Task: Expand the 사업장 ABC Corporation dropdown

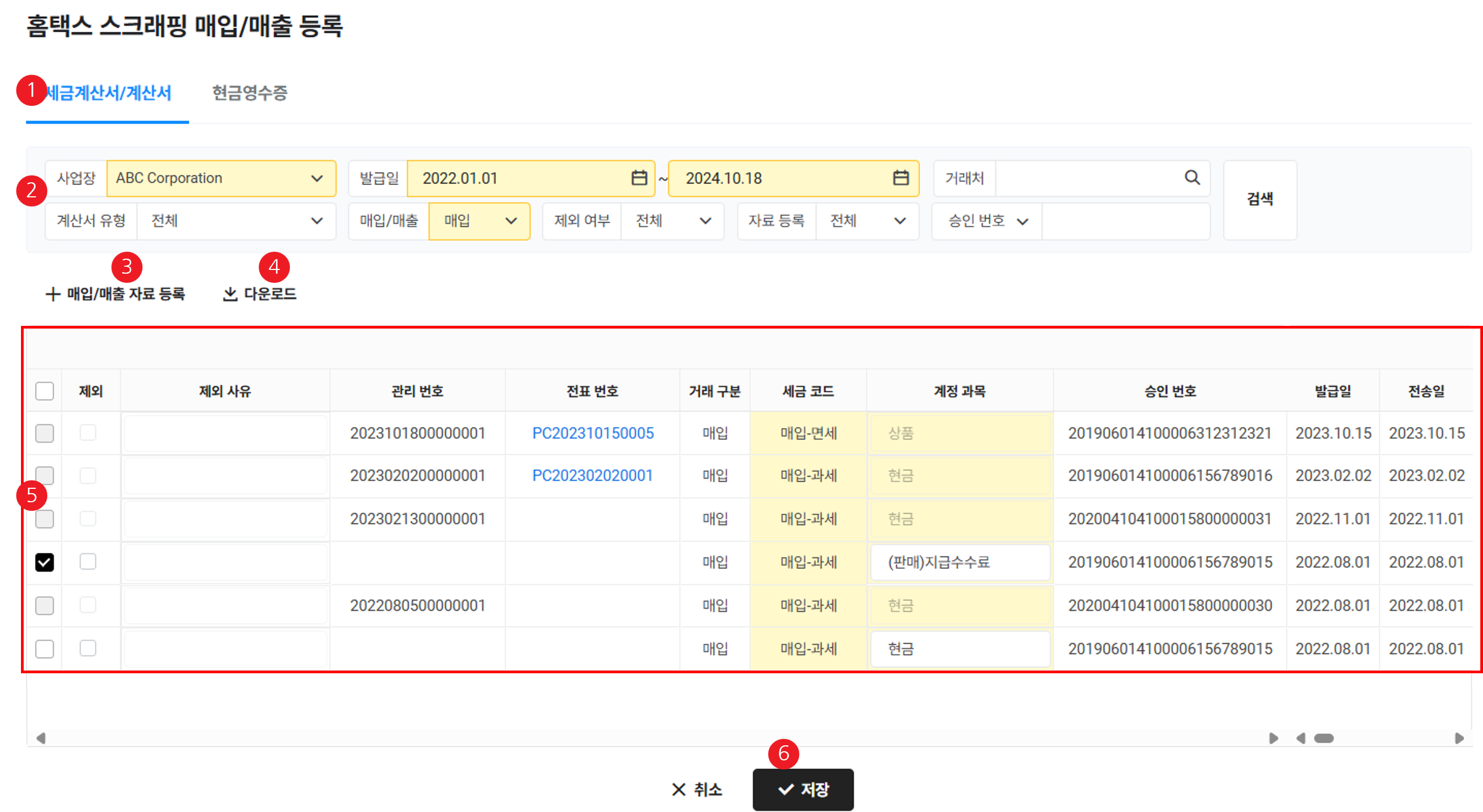Action: tap(317, 179)
